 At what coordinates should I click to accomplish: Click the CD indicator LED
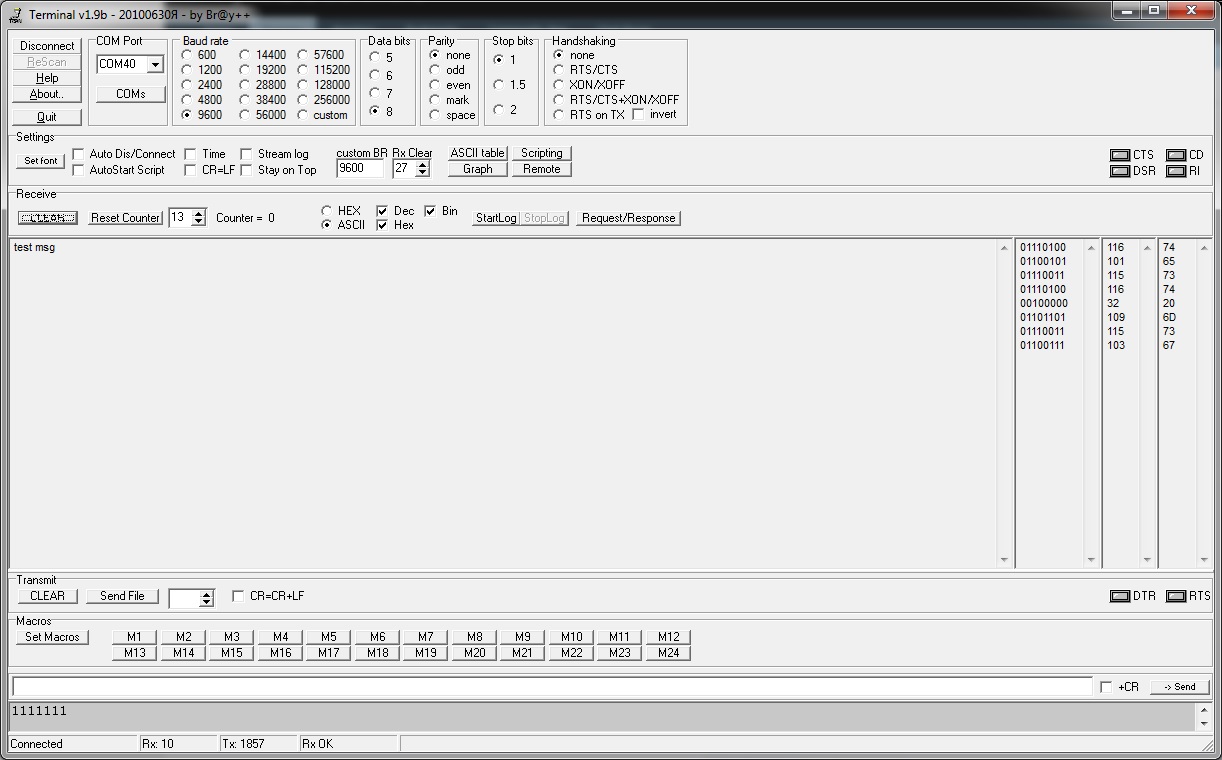click(1176, 155)
